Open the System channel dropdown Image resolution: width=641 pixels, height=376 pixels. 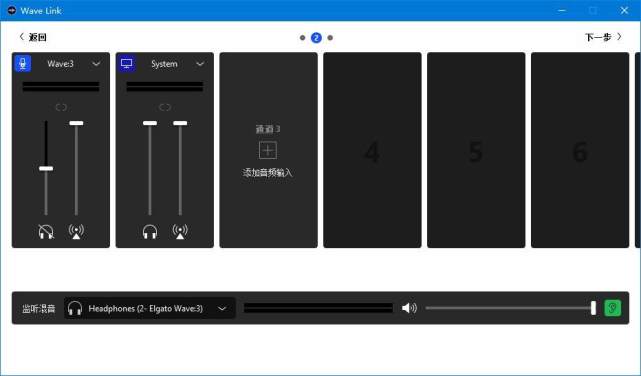pos(200,64)
